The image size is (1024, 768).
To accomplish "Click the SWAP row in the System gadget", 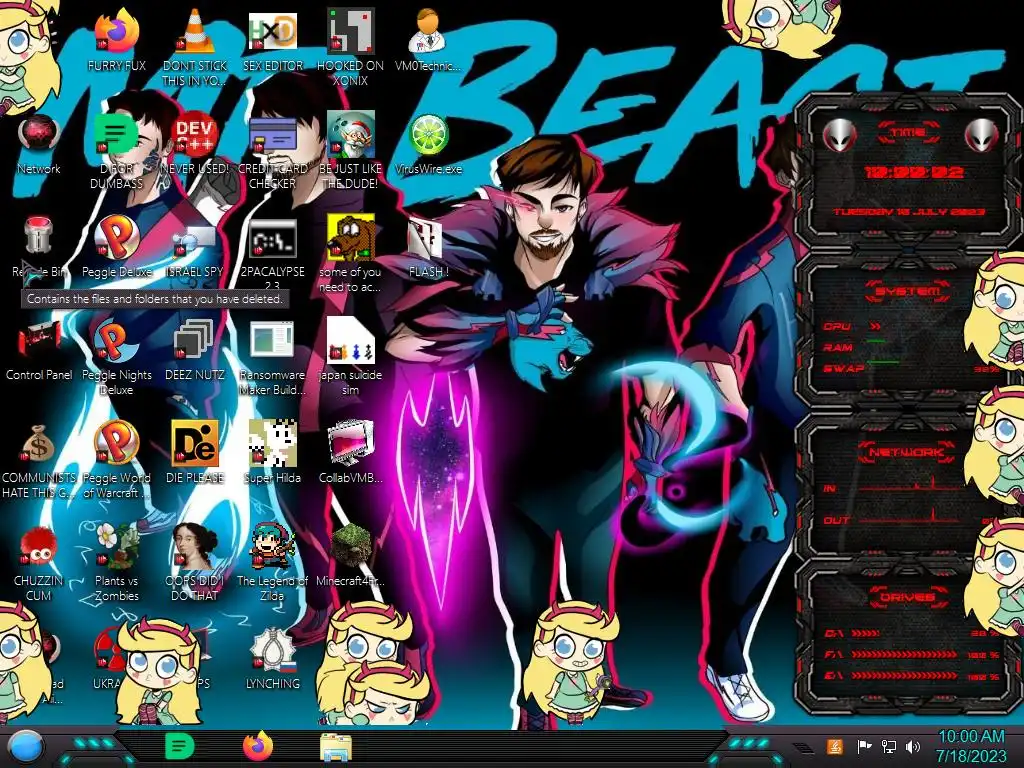I will point(912,368).
